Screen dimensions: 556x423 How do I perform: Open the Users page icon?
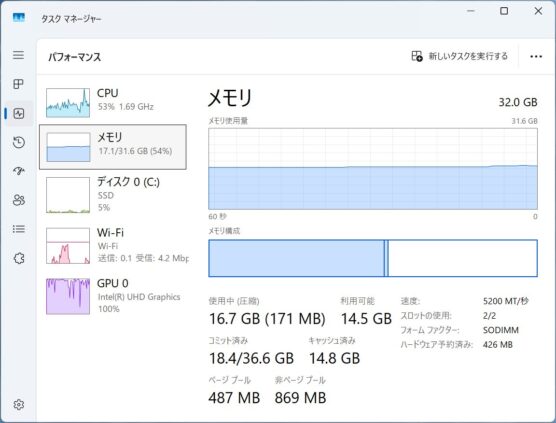18,200
